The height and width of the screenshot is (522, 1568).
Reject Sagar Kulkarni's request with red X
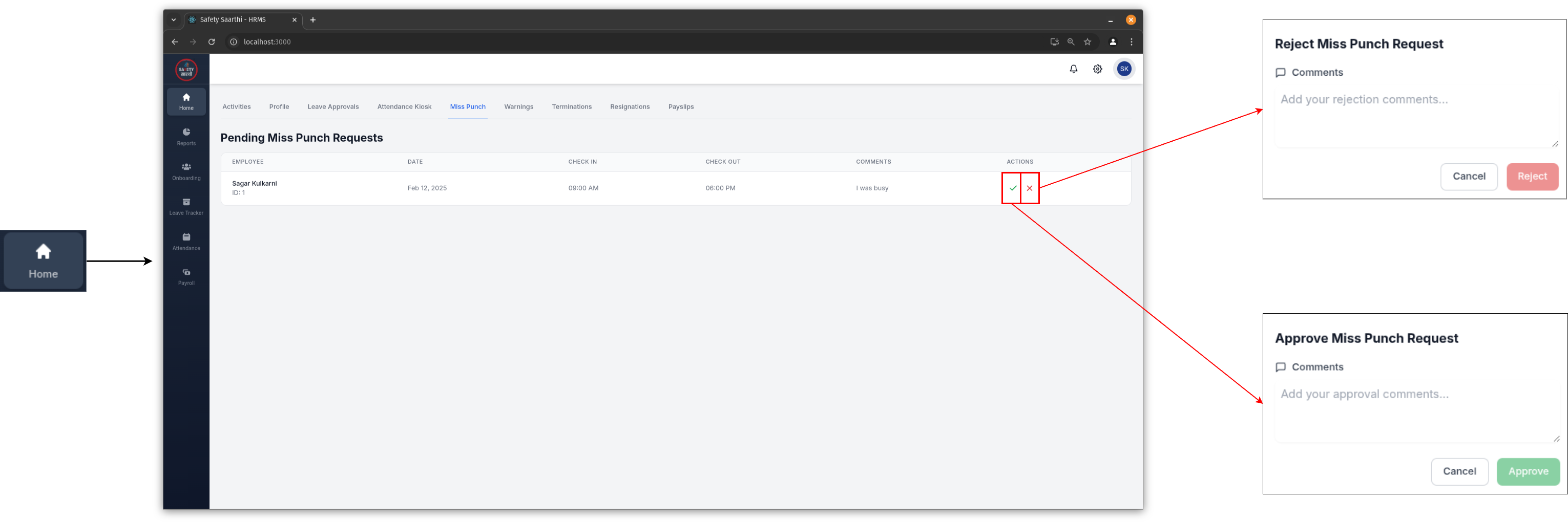click(x=1029, y=188)
